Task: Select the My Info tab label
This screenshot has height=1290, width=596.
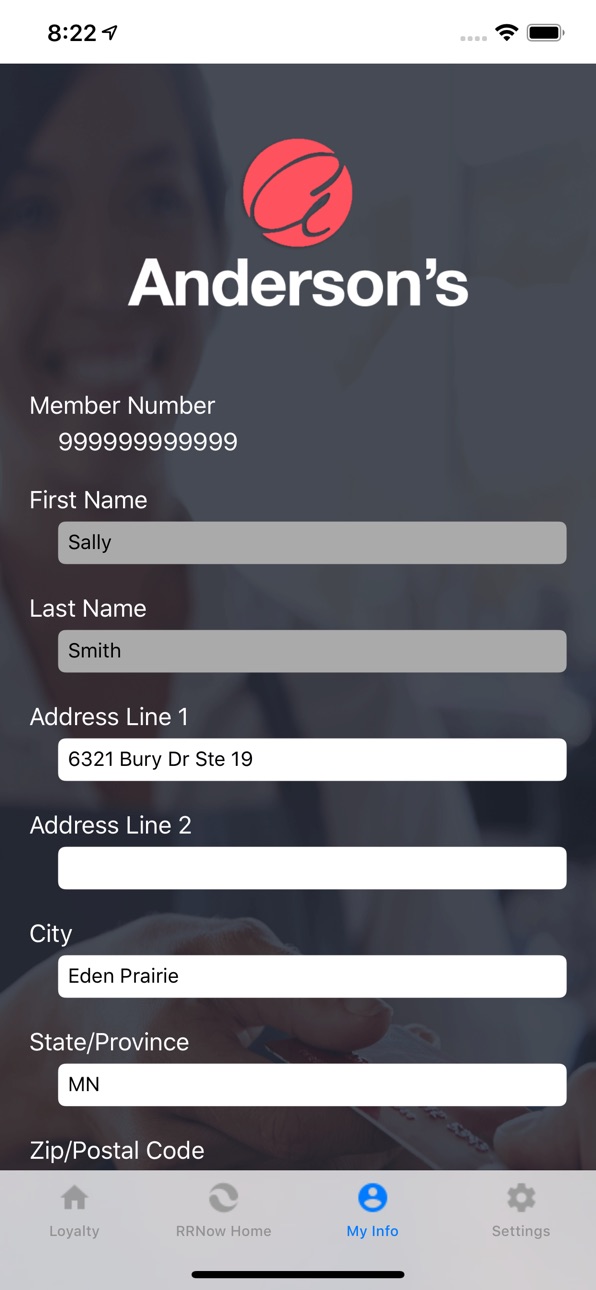Action: (x=372, y=1231)
